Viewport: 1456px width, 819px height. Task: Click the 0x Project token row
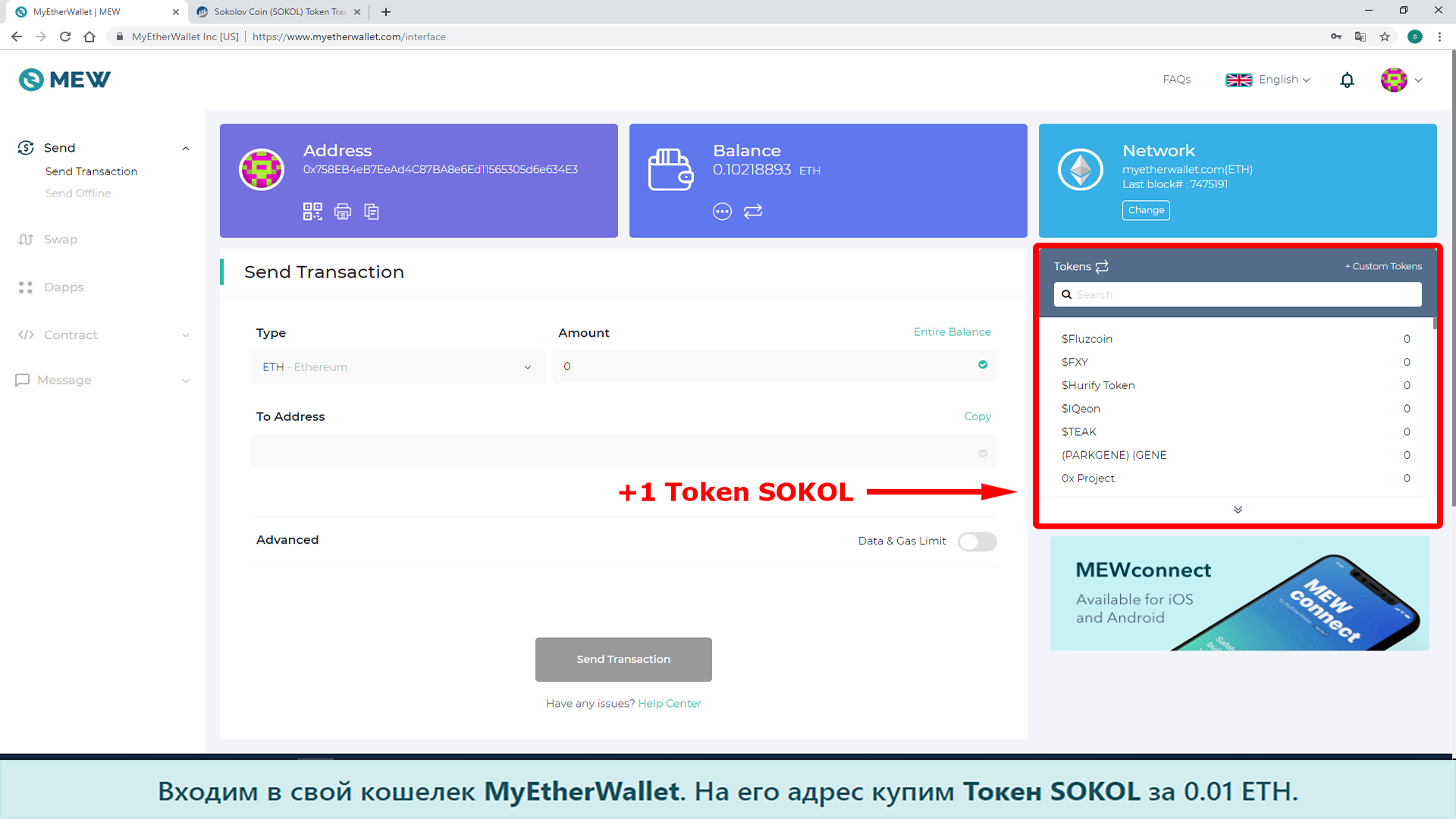1236,479
